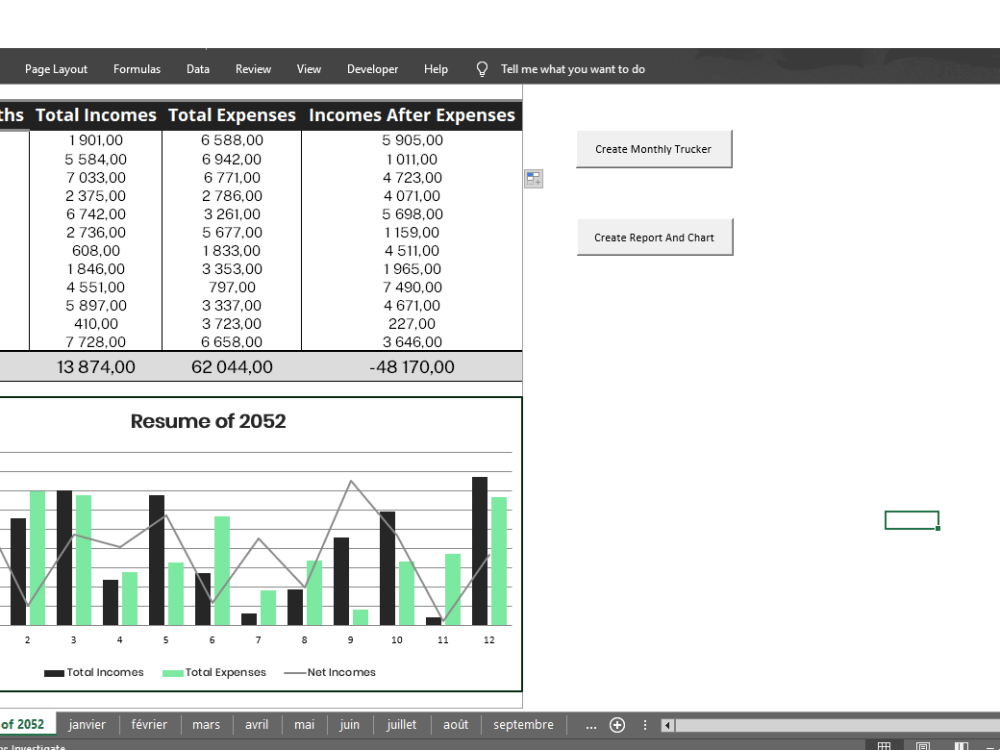
Task: Open the View ribbon tab
Action: click(309, 69)
